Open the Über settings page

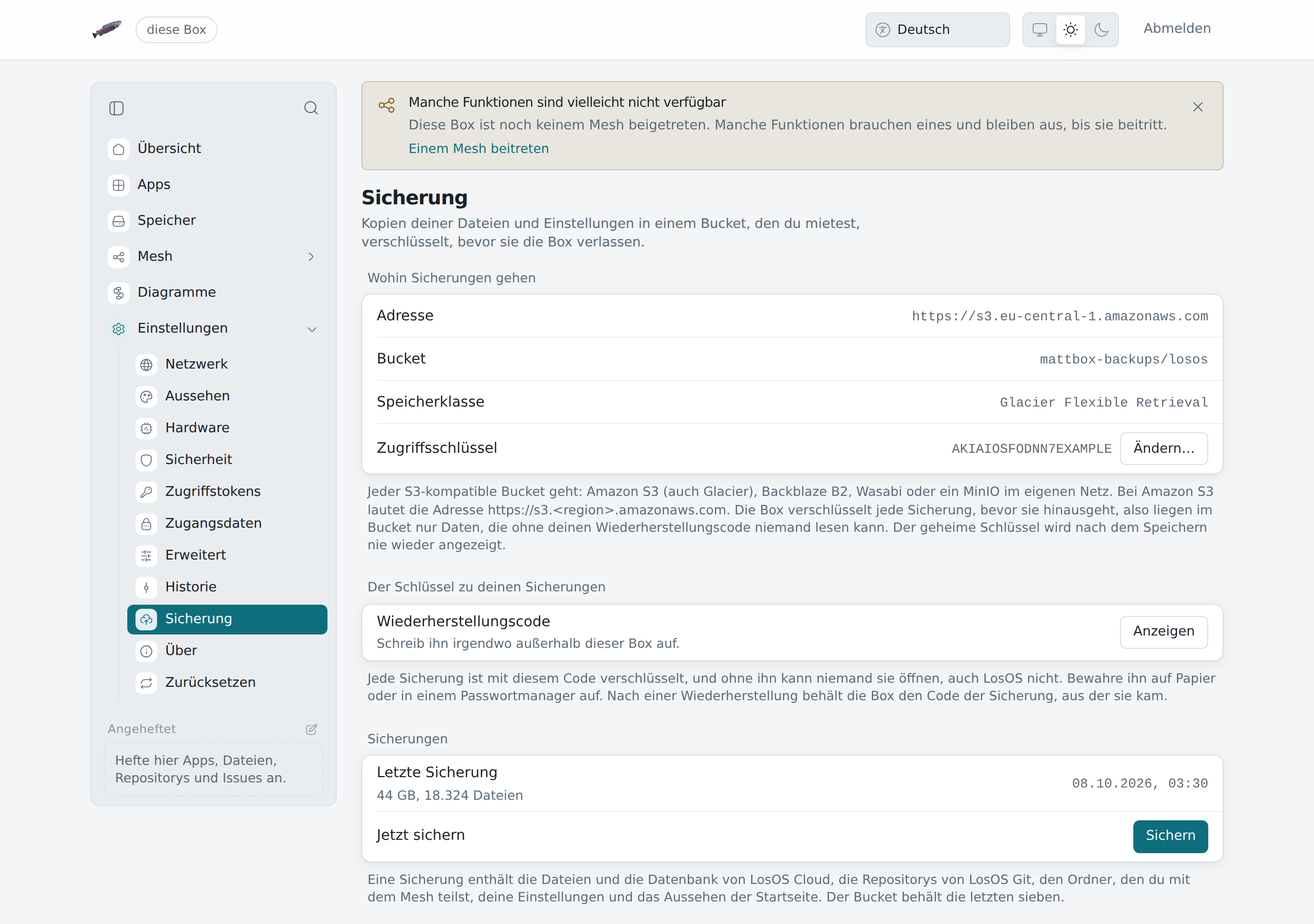(x=227, y=651)
